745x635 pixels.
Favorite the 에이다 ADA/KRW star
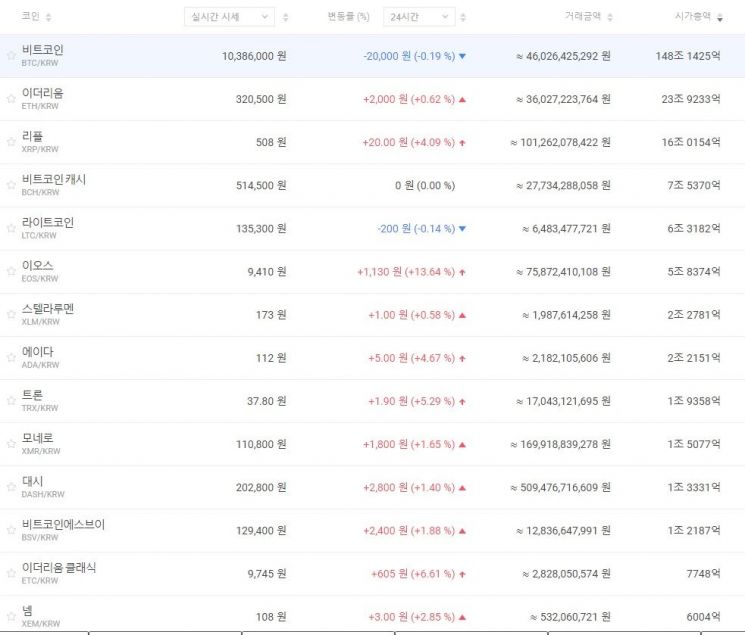11,357
